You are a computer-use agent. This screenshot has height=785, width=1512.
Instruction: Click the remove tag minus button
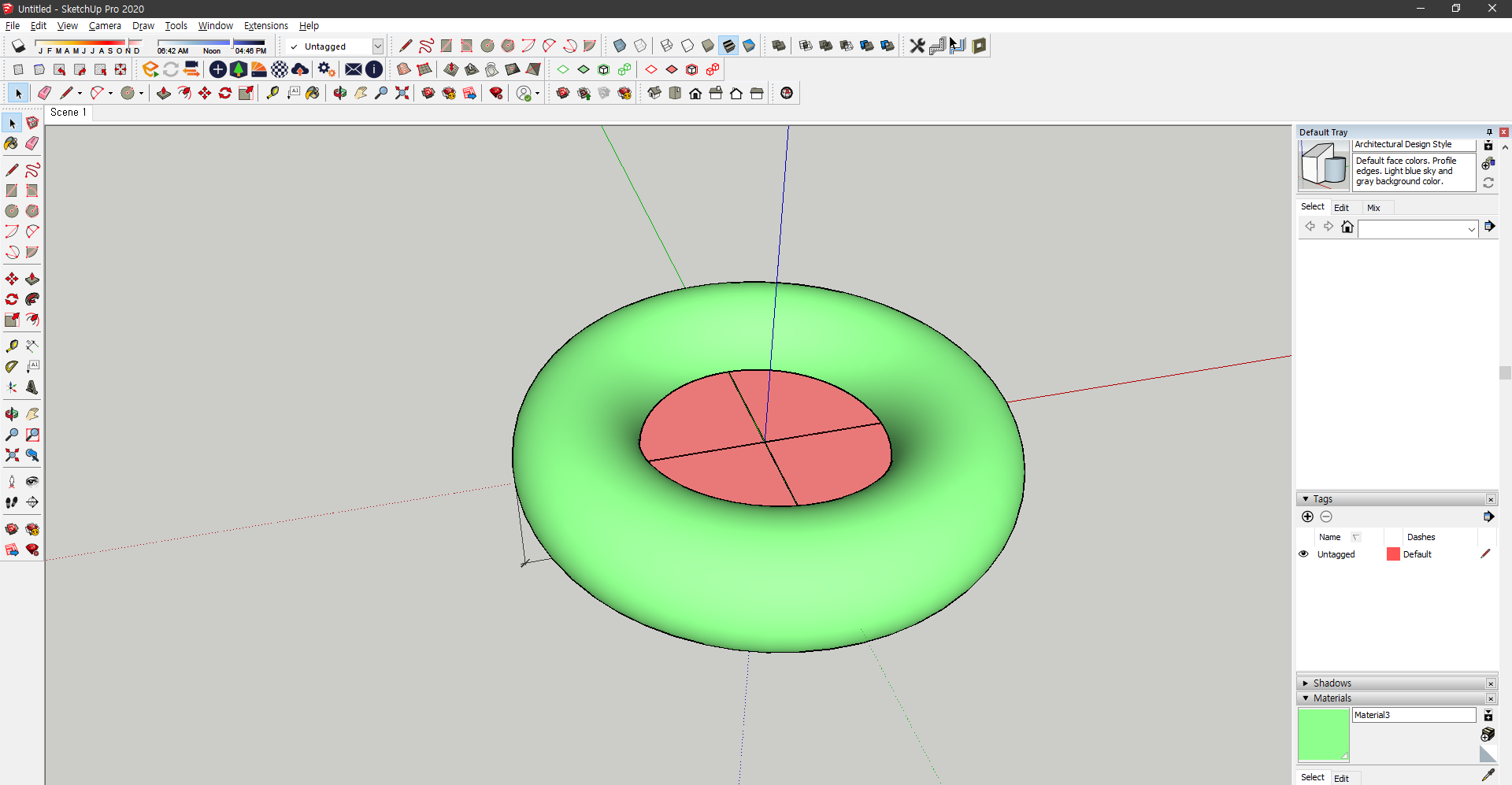pyautogui.click(x=1326, y=517)
